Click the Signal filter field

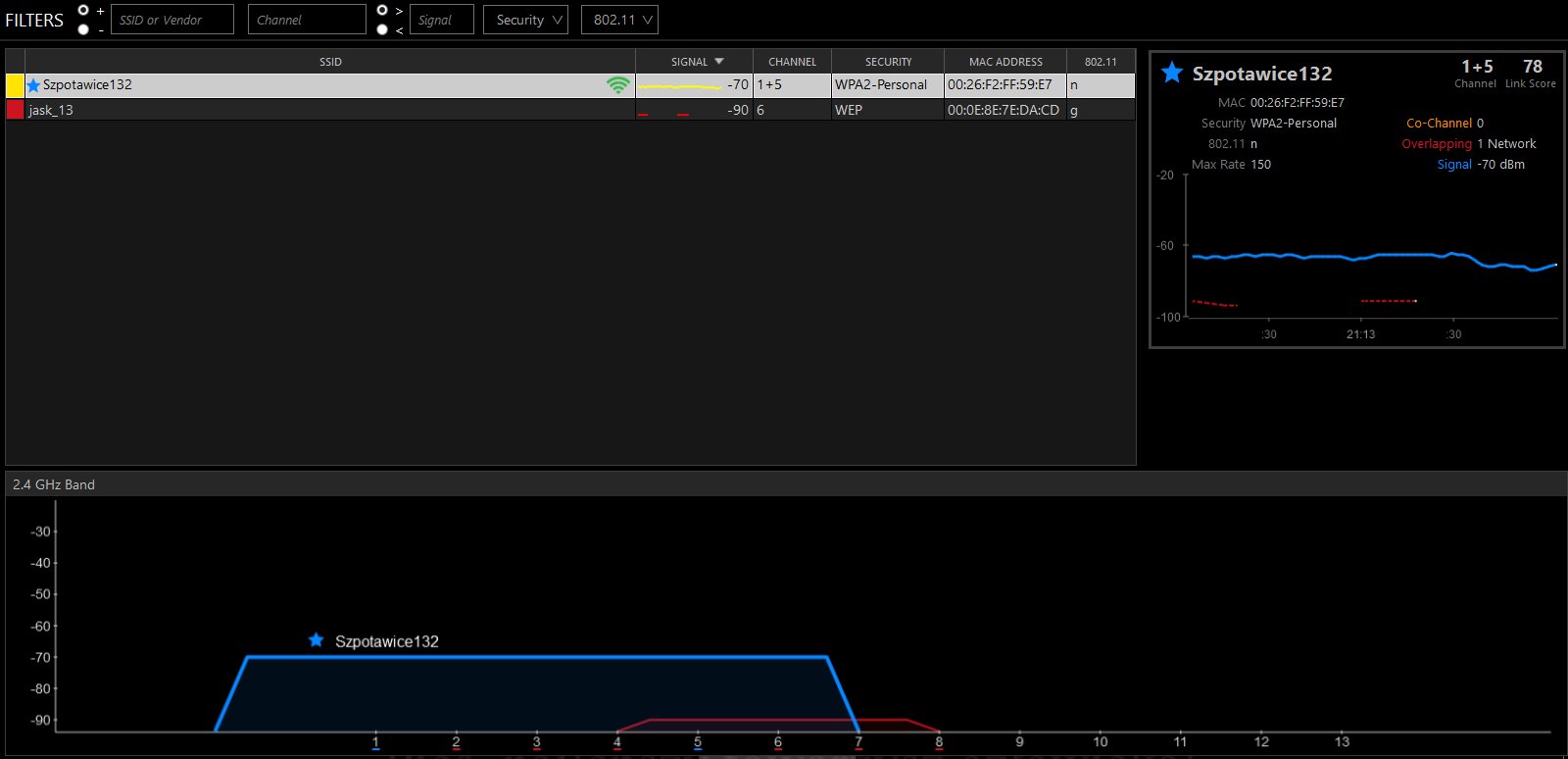441,20
